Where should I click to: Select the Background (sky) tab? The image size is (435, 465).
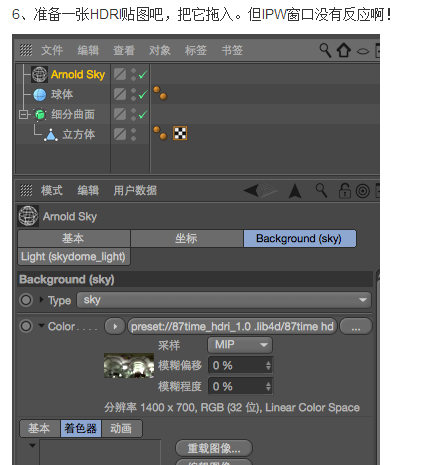[x=300, y=238]
